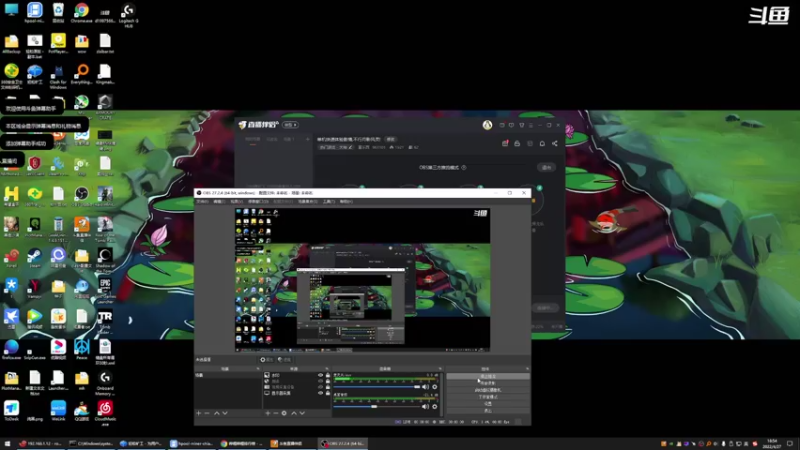800x450 pixels.
Task: Click the user avatar in Douyu streaming app
Action: 487,124
